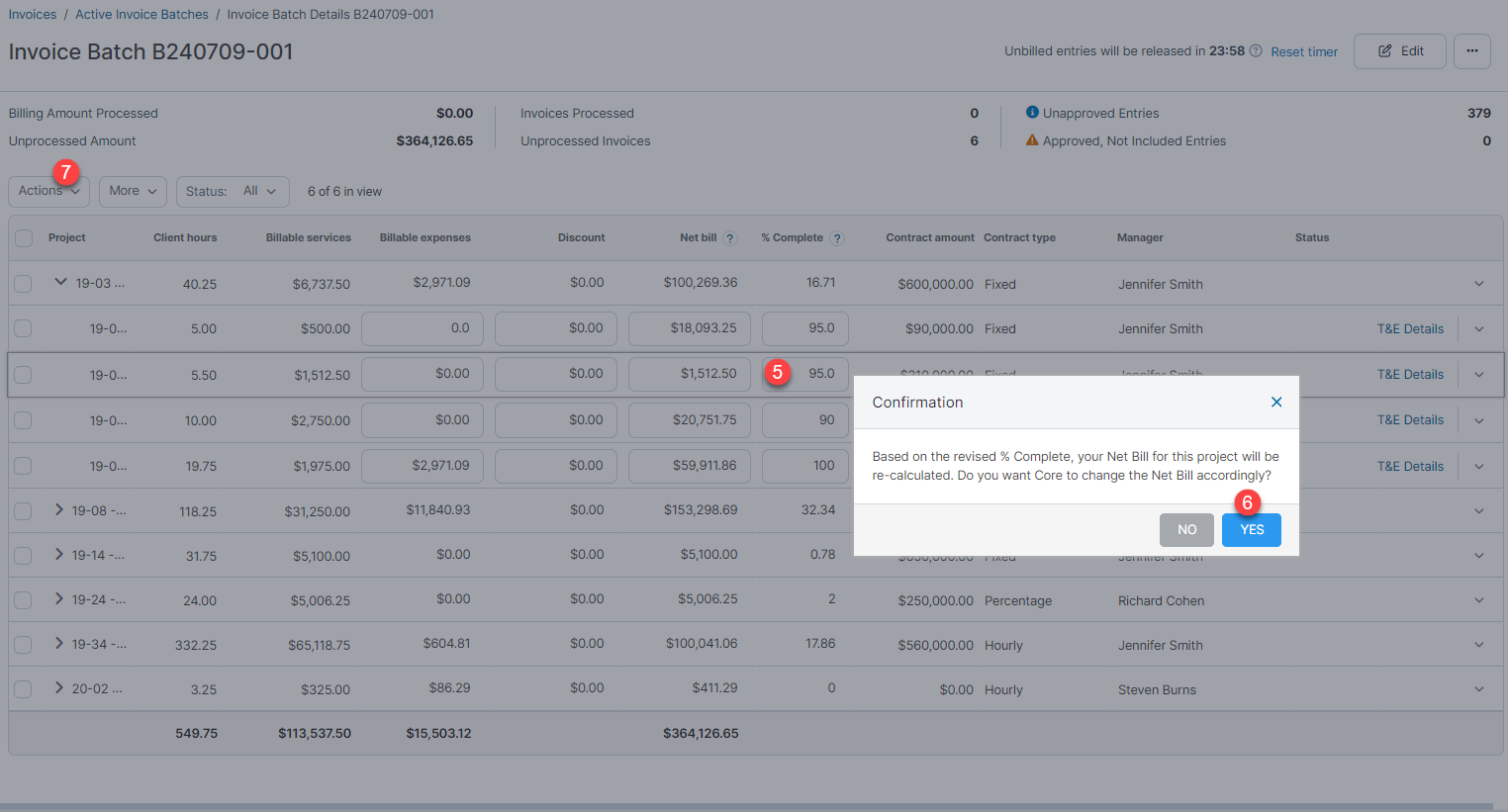The height and width of the screenshot is (812, 1508).
Task: Open the More dropdown menu
Action: (x=133, y=191)
